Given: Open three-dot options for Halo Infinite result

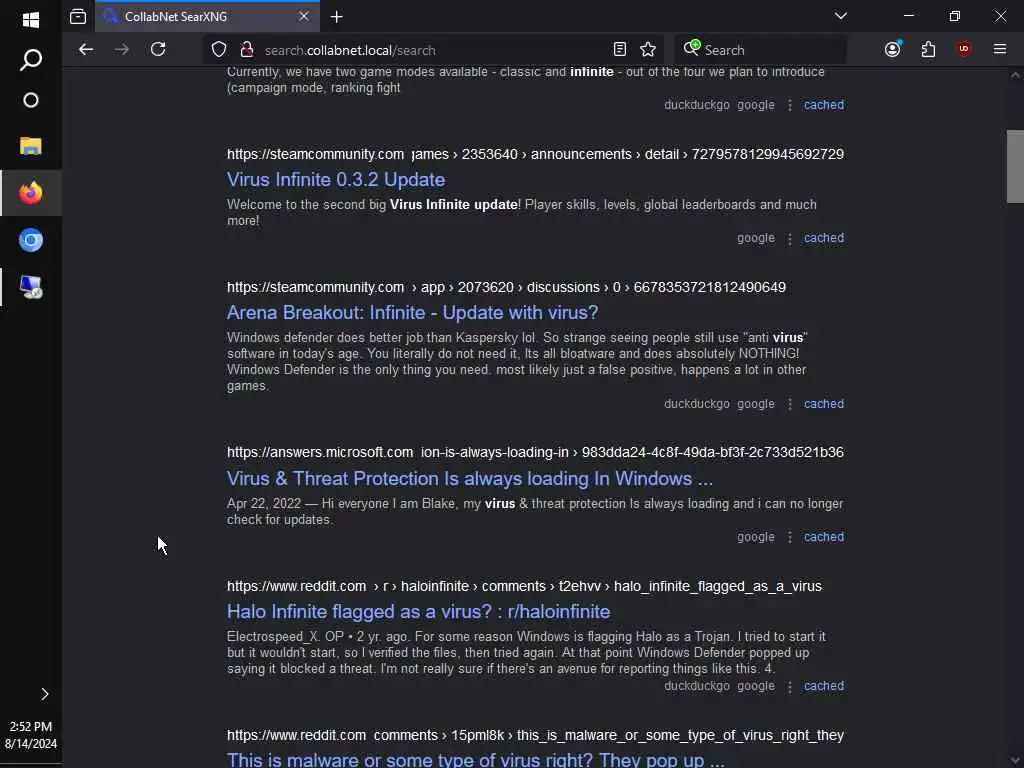Looking at the screenshot, I should click(x=790, y=686).
